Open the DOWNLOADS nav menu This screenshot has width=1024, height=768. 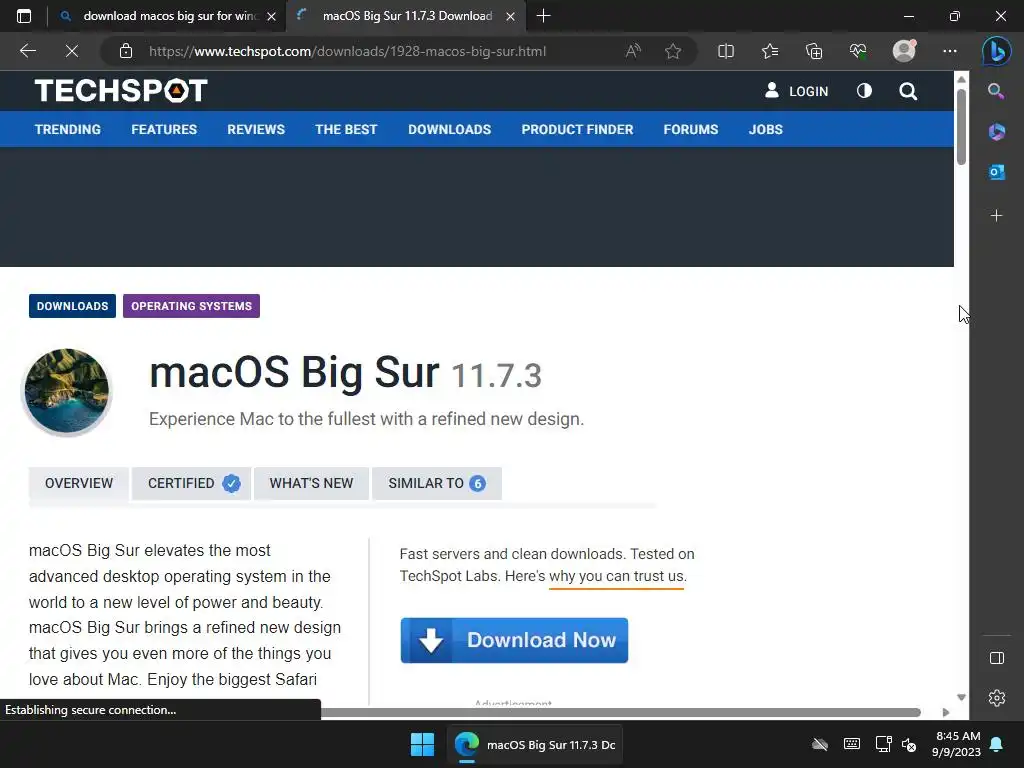coord(449,129)
